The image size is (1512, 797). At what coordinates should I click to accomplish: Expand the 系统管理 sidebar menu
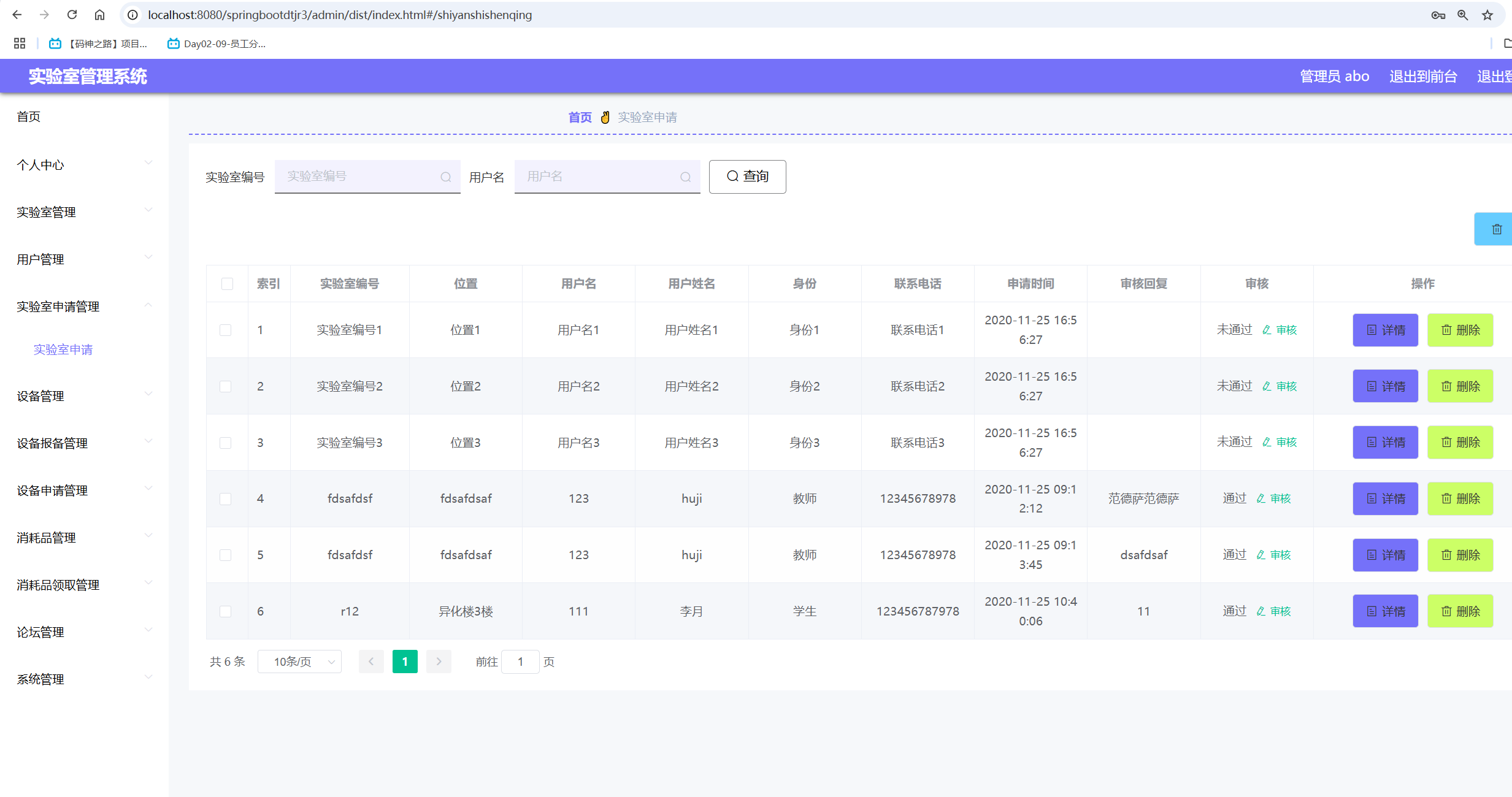(84, 679)
